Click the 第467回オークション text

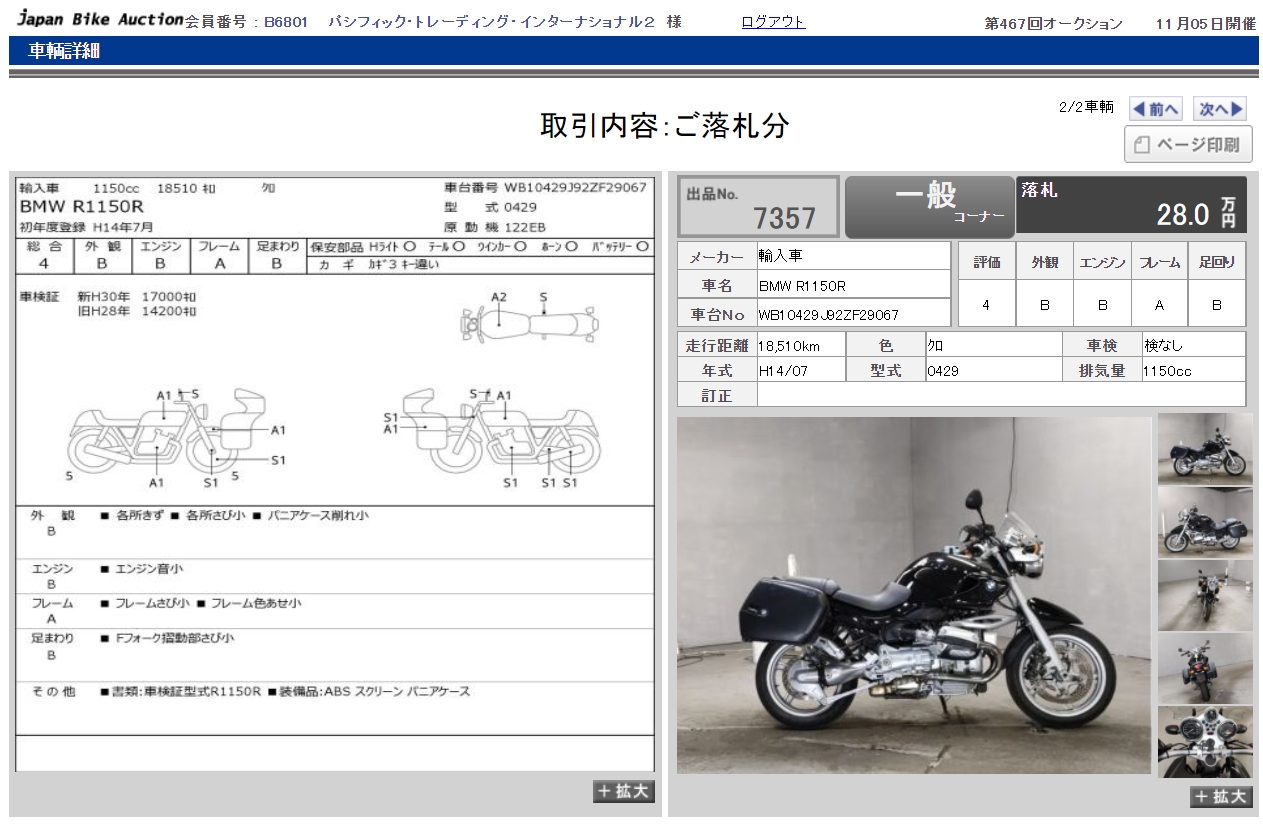(1054, 23)
